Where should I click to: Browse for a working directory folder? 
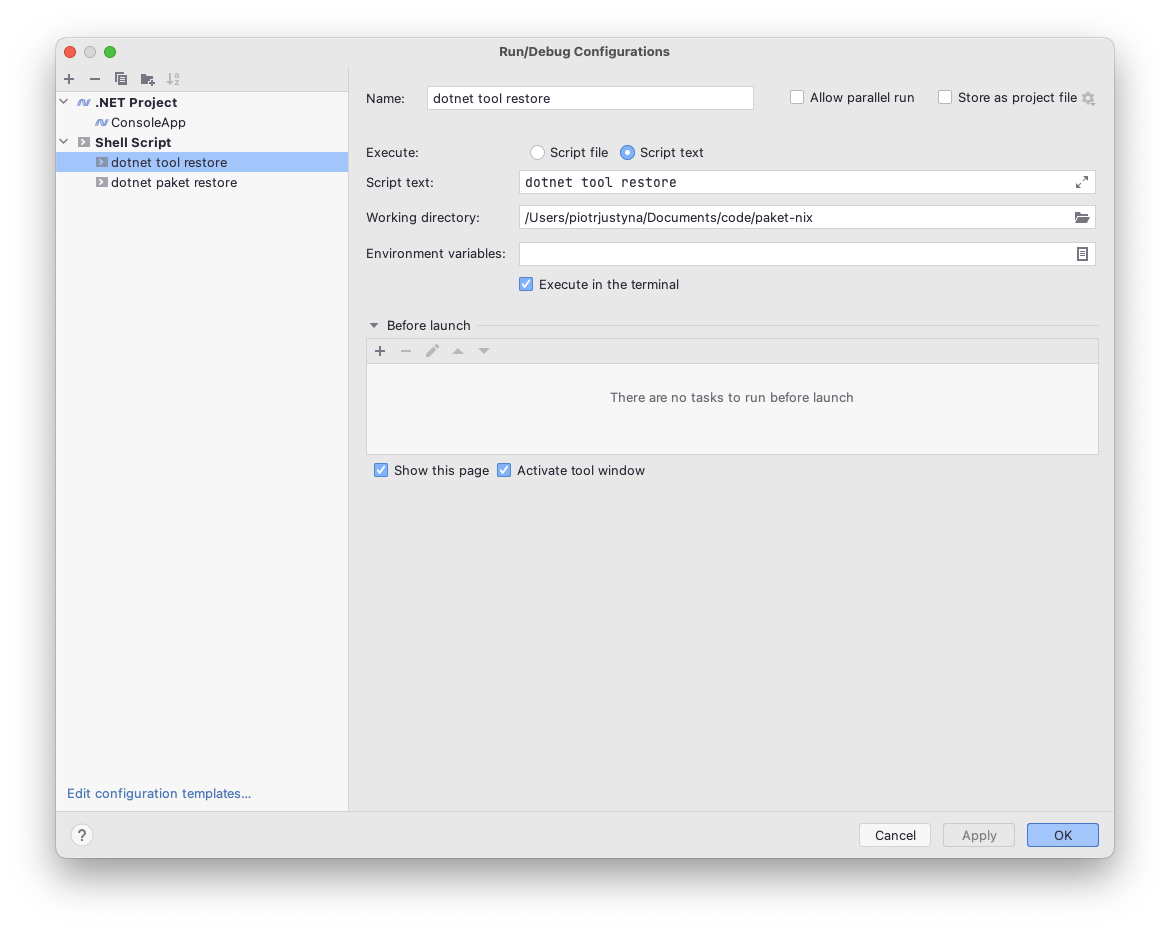pos(1081,217)
